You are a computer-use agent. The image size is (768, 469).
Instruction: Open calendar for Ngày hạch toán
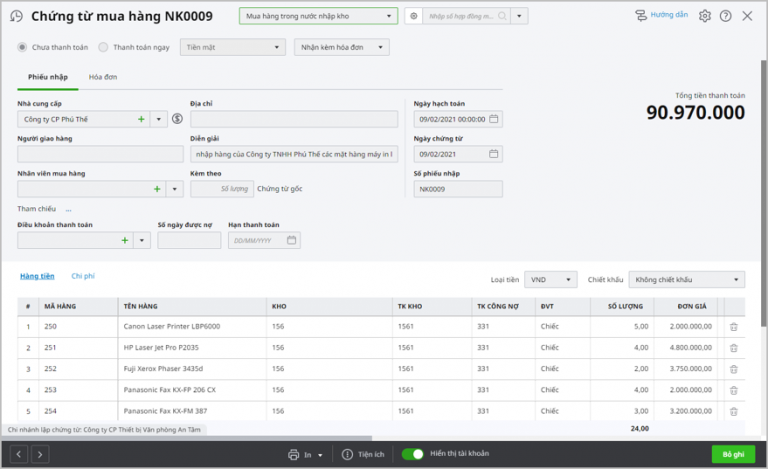[493, 119]
